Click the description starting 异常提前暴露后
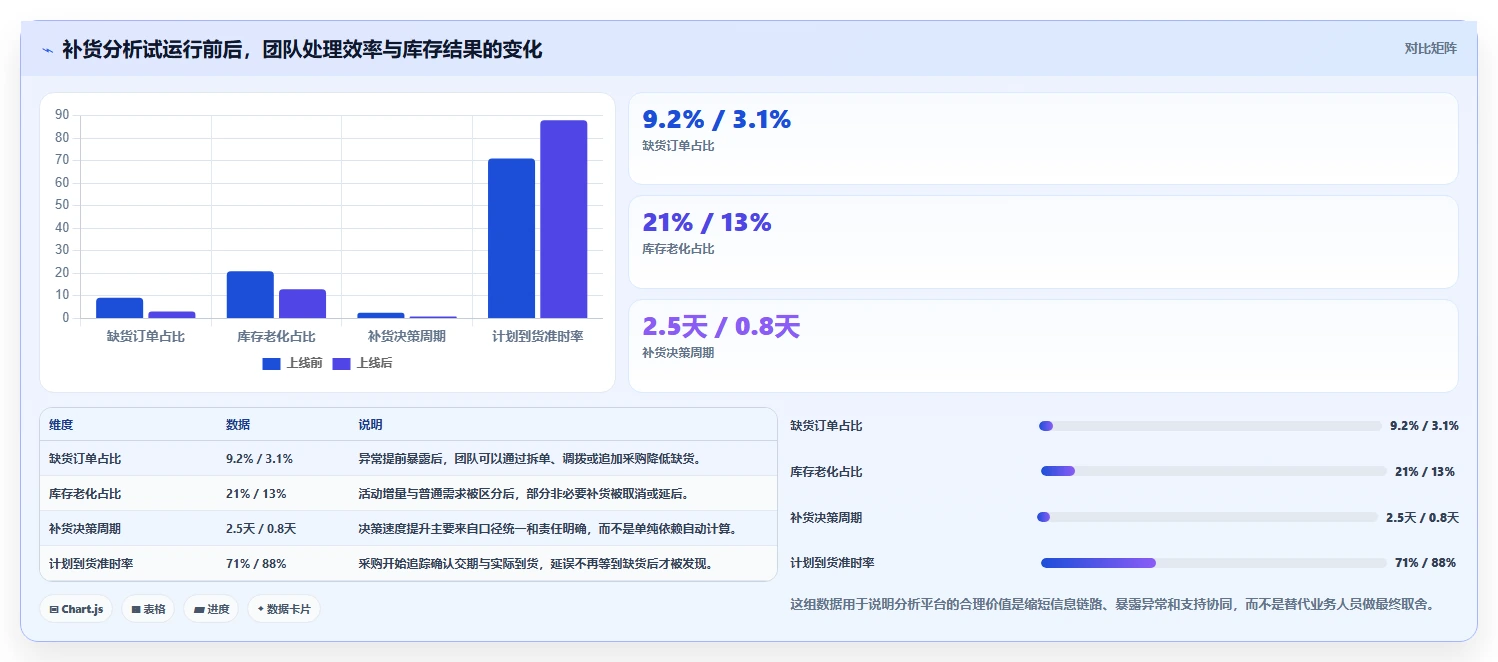The image size is (1498, 662). (530, 459)
